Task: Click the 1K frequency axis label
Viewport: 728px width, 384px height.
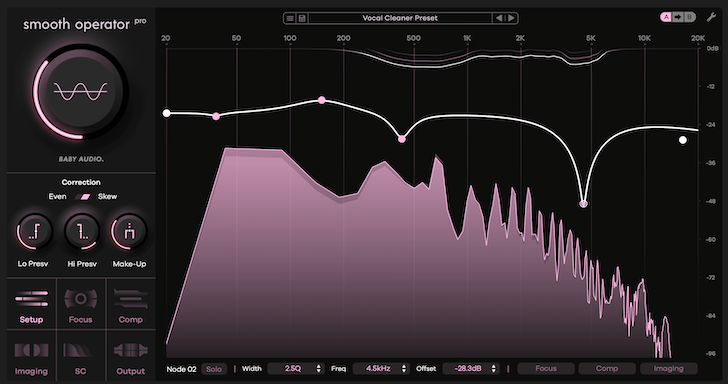Action: [467, 38]
